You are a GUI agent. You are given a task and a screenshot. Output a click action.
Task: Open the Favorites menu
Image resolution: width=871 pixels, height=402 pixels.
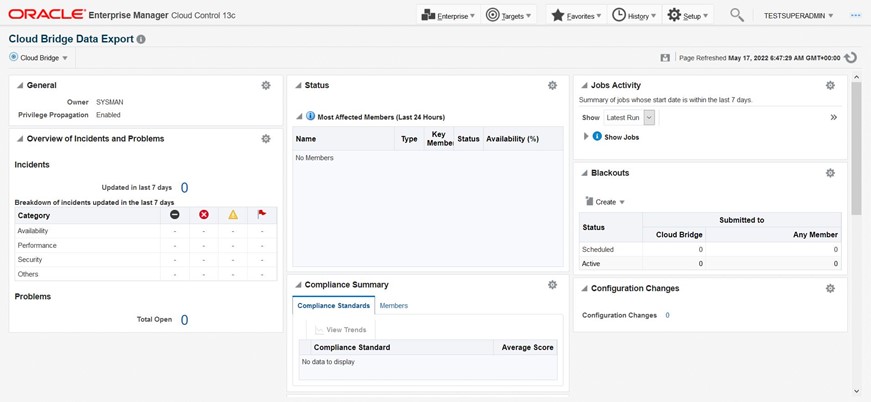pyautogui.click(x=575, y=16)
